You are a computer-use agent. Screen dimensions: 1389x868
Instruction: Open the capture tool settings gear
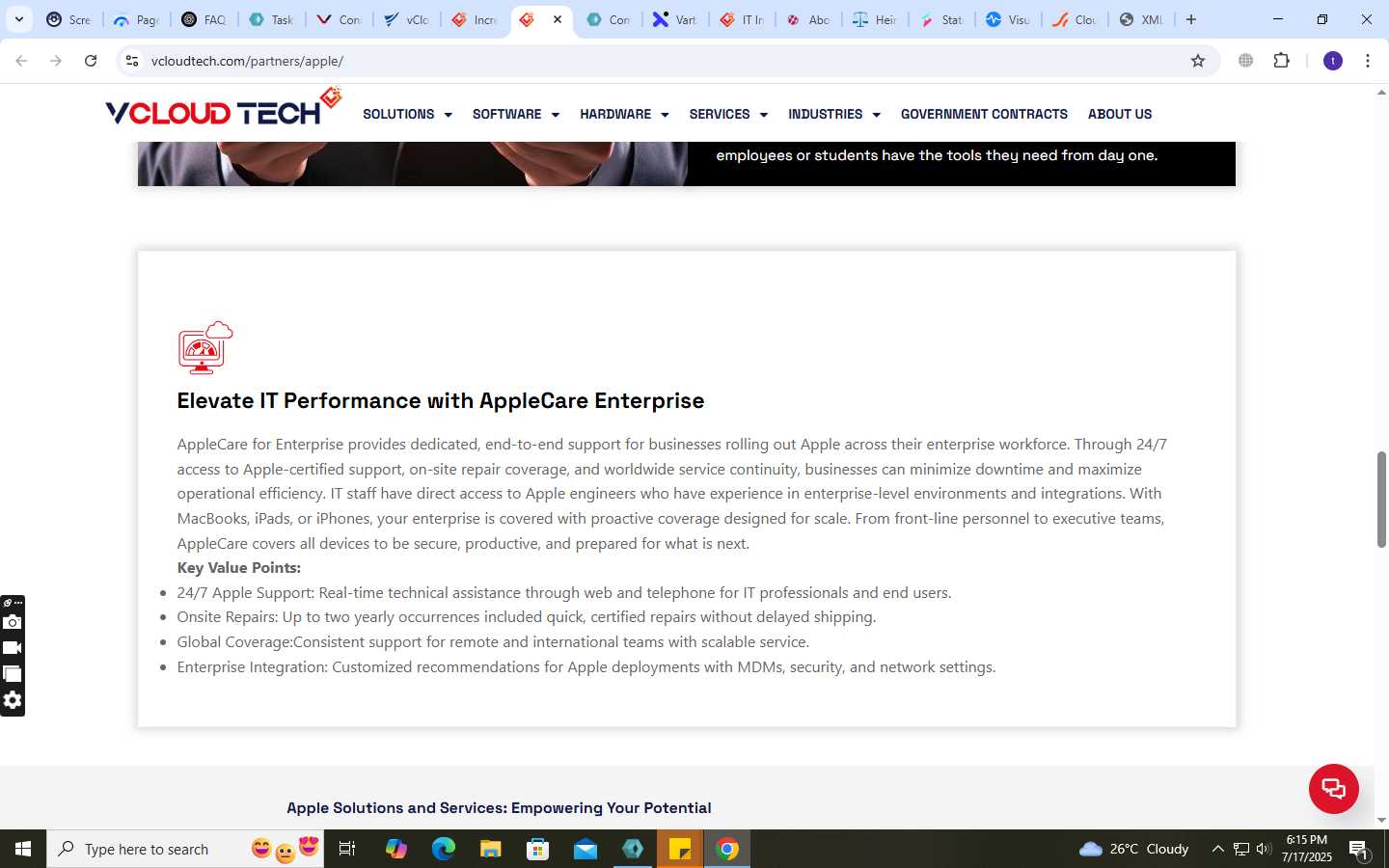13,700
